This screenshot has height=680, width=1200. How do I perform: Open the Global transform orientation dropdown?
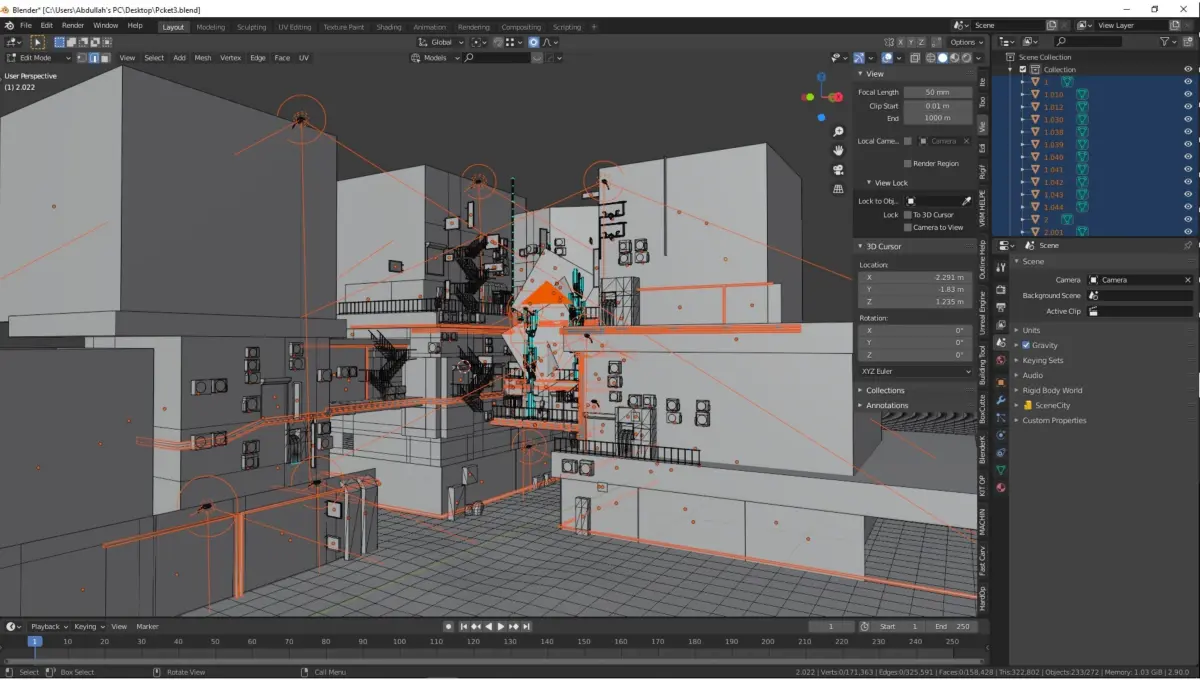(441, 42)
